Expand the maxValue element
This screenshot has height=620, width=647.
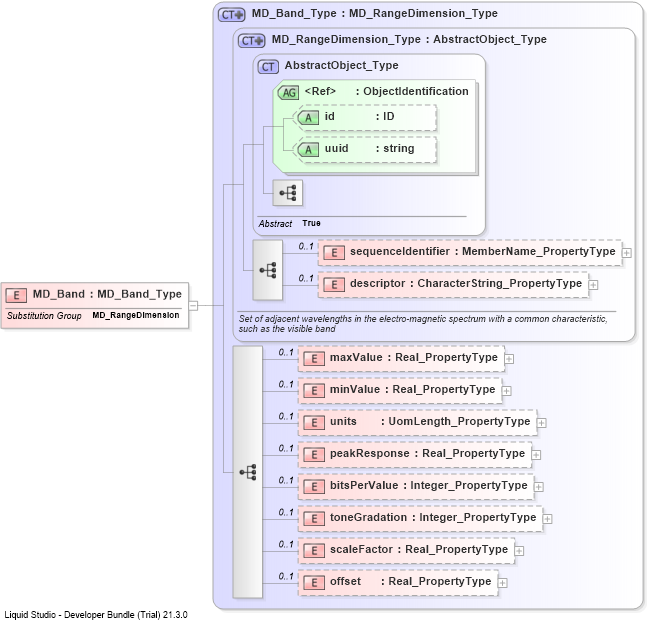click(509, 359)
